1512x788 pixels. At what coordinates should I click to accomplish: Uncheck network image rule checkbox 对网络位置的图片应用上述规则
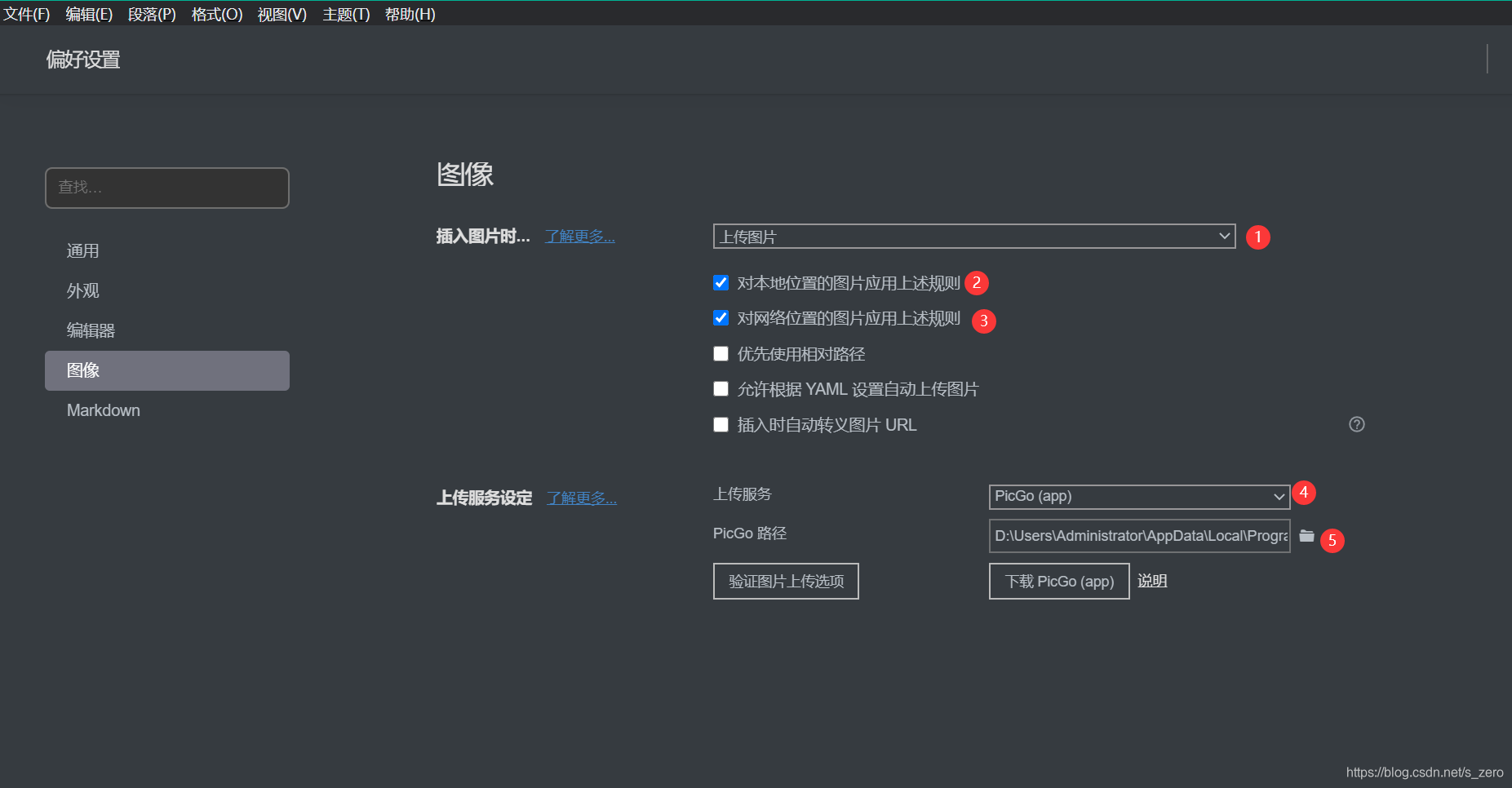(721, 318)
